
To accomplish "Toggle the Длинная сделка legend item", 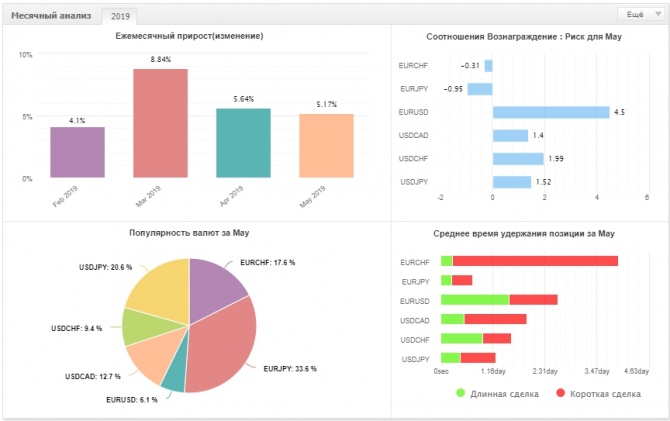I will tap(497, 394).
